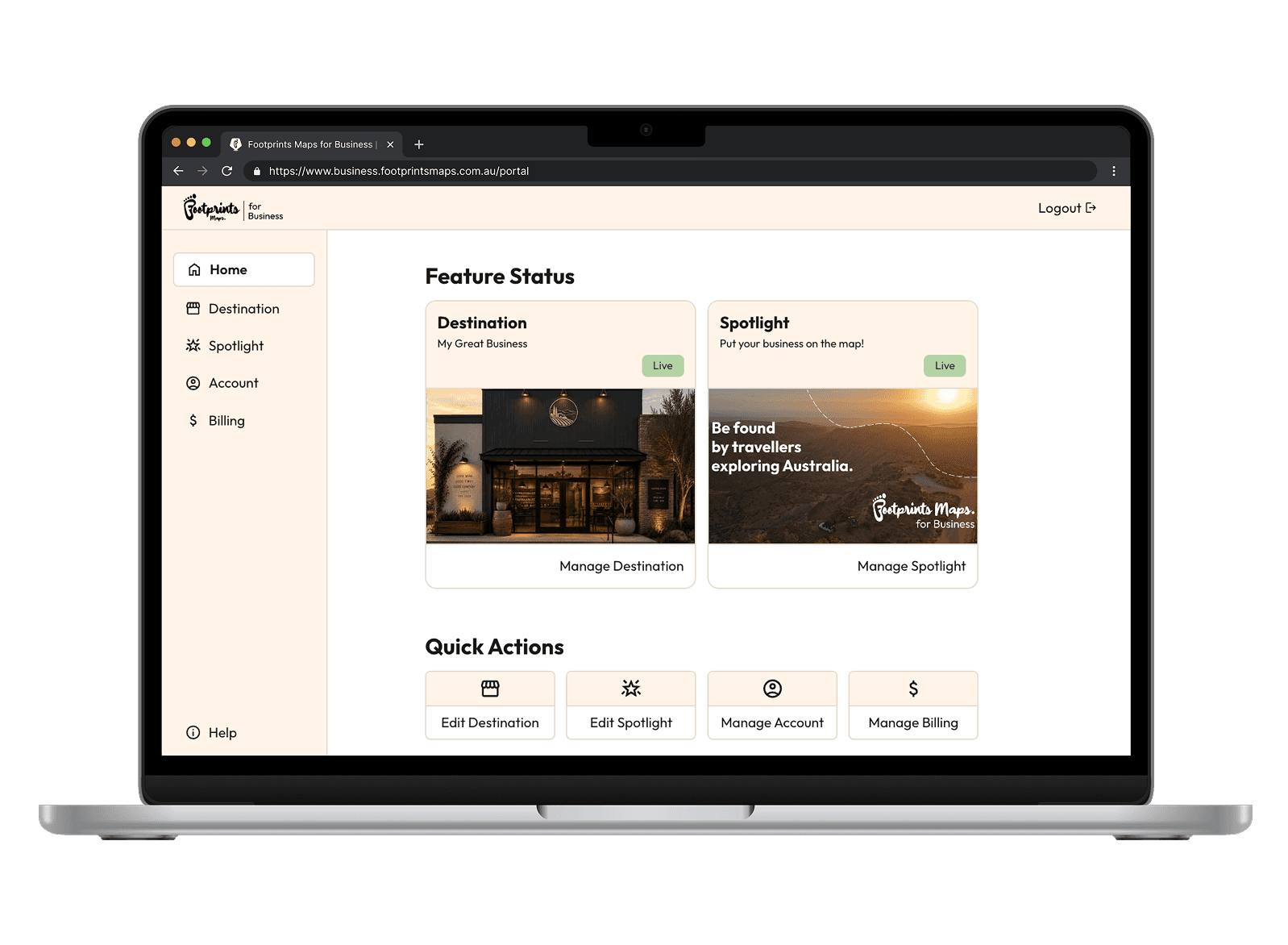Open a new browser tab
Screen dimensions: 1288x945
[x=419, y=144]
